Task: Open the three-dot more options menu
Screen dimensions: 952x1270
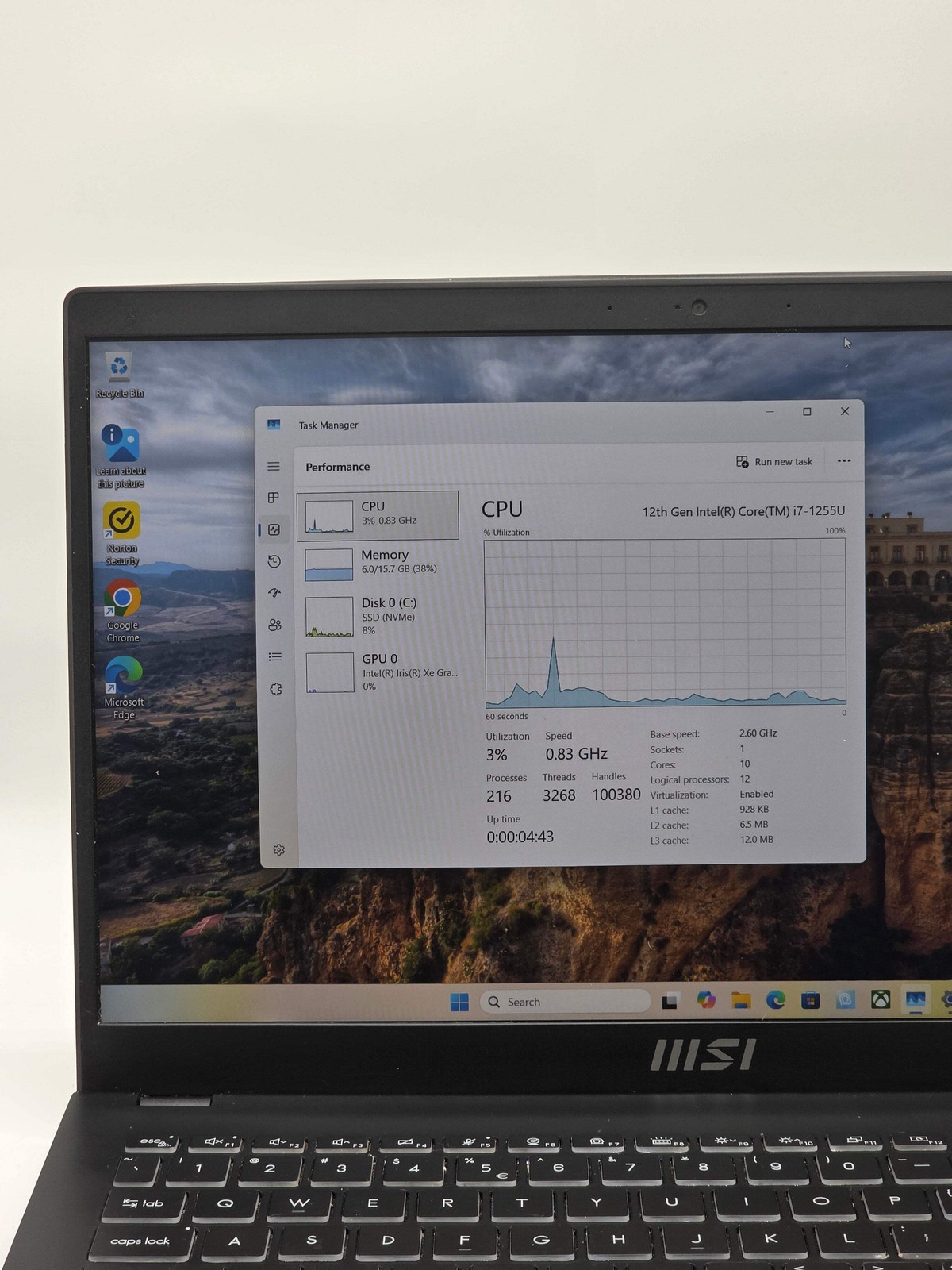Action: point(844,460)
